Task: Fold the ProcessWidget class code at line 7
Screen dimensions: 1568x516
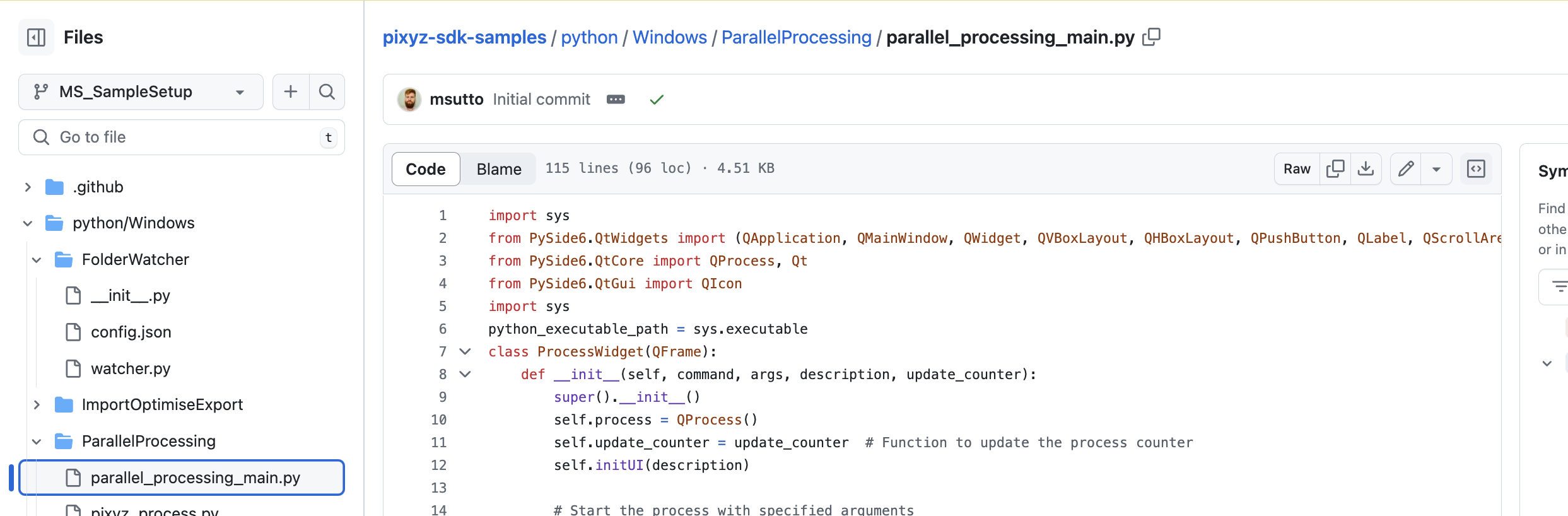Action: (x=465, y=351)
